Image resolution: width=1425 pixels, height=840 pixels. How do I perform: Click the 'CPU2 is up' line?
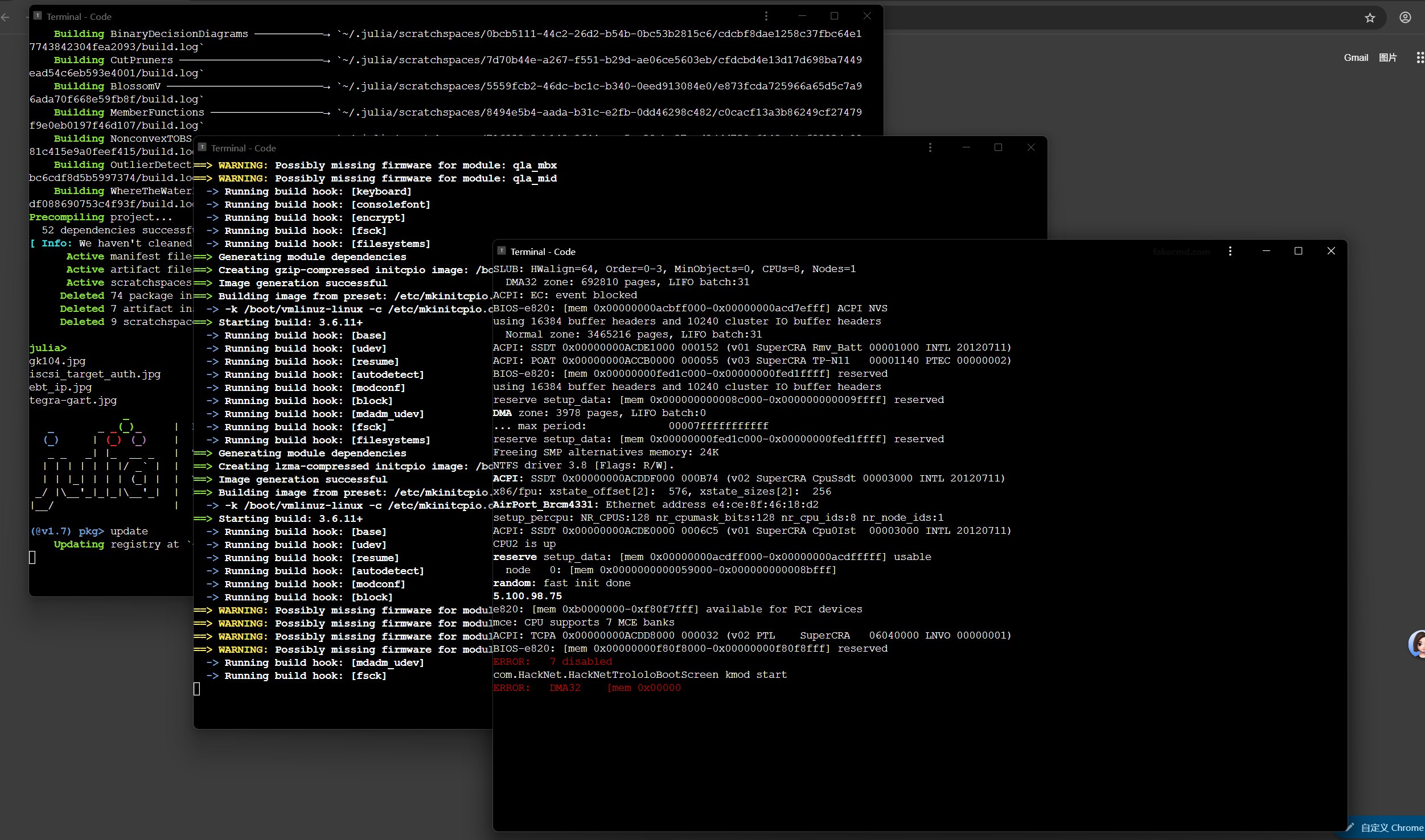pyautogui.click(x=524, y=543)
